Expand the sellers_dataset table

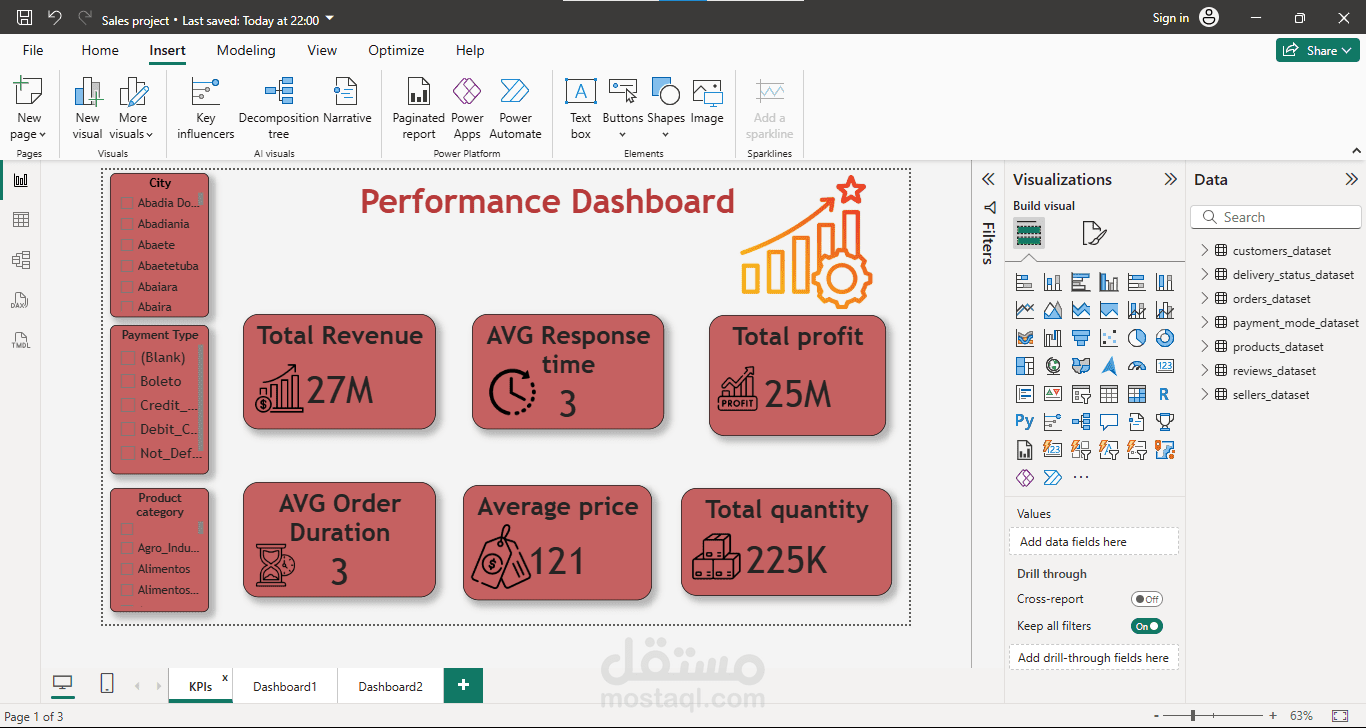1204,394
